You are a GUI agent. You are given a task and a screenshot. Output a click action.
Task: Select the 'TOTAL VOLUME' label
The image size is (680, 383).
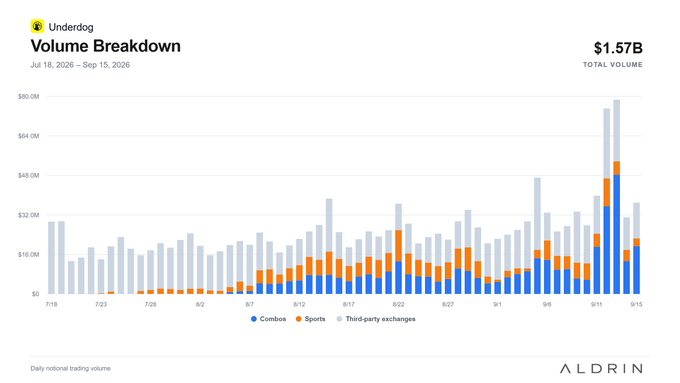(613, 65)
